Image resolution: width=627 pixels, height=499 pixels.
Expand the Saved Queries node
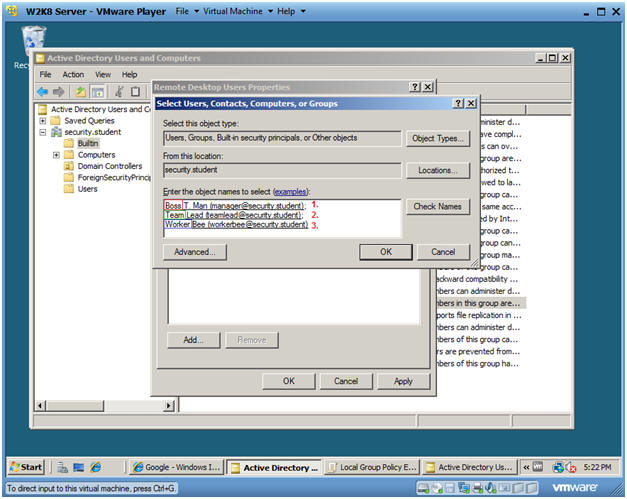(43, 121)
